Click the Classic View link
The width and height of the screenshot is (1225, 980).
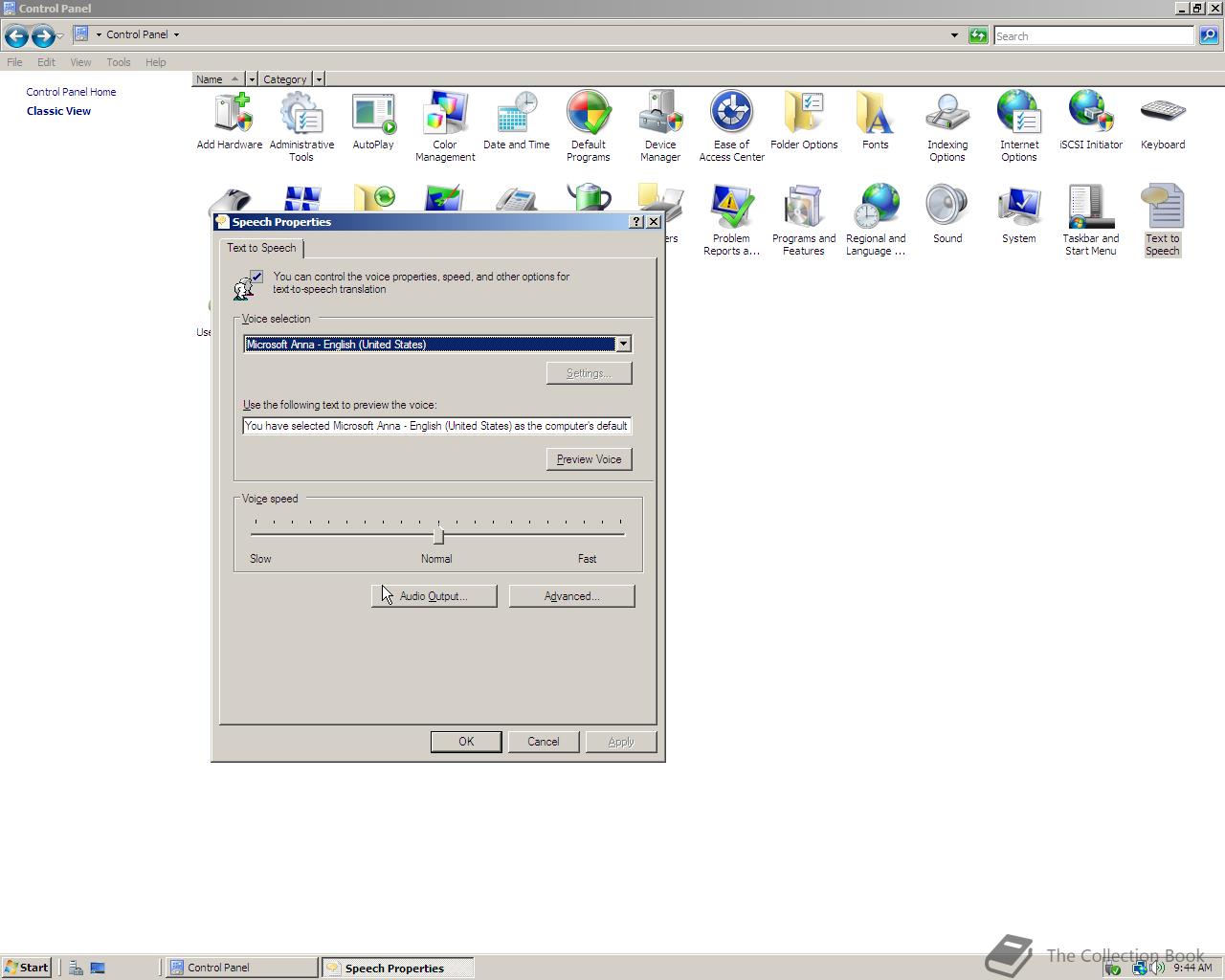click(58, 111)
